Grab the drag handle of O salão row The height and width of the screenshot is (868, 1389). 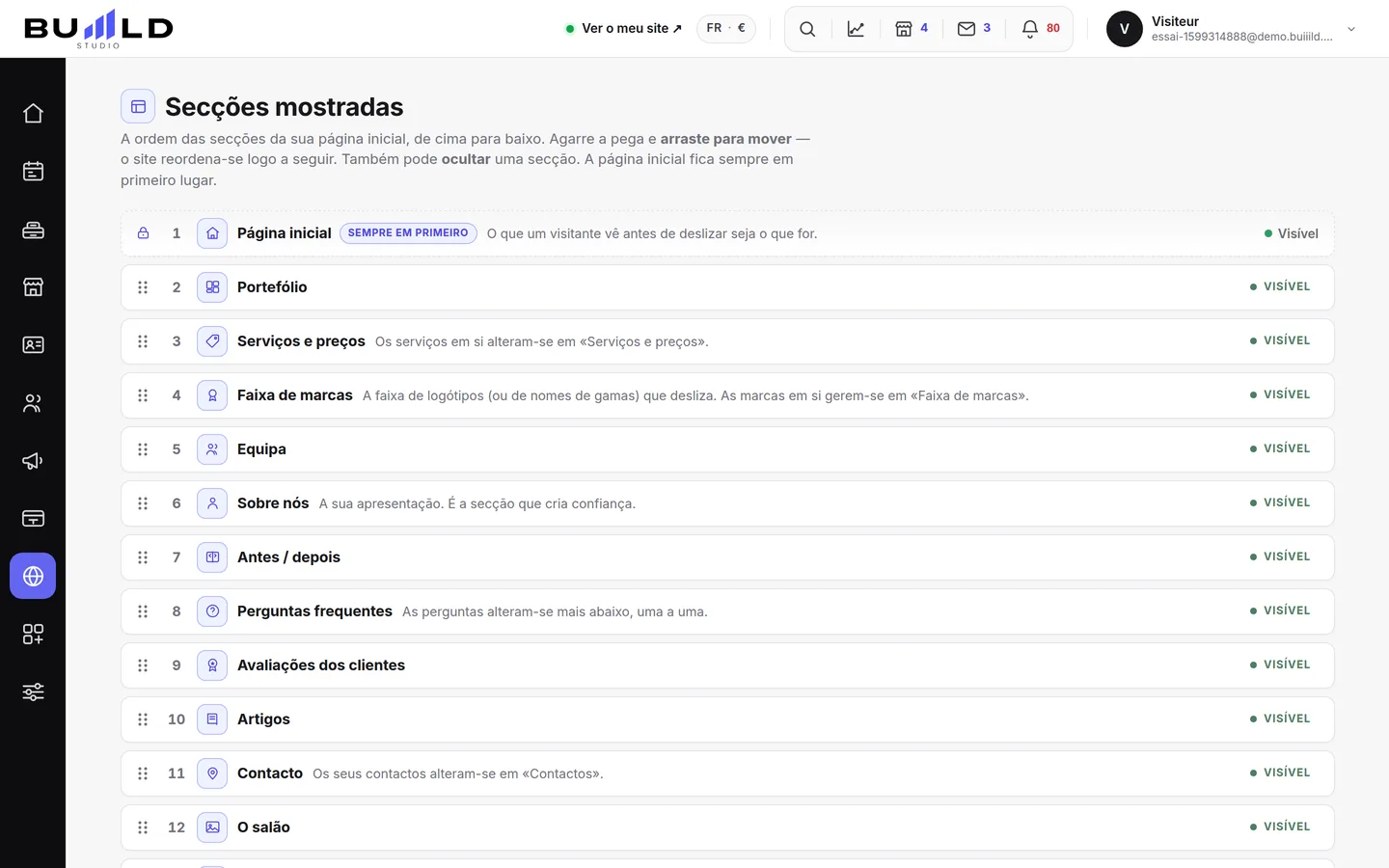[x=143, y=827]
